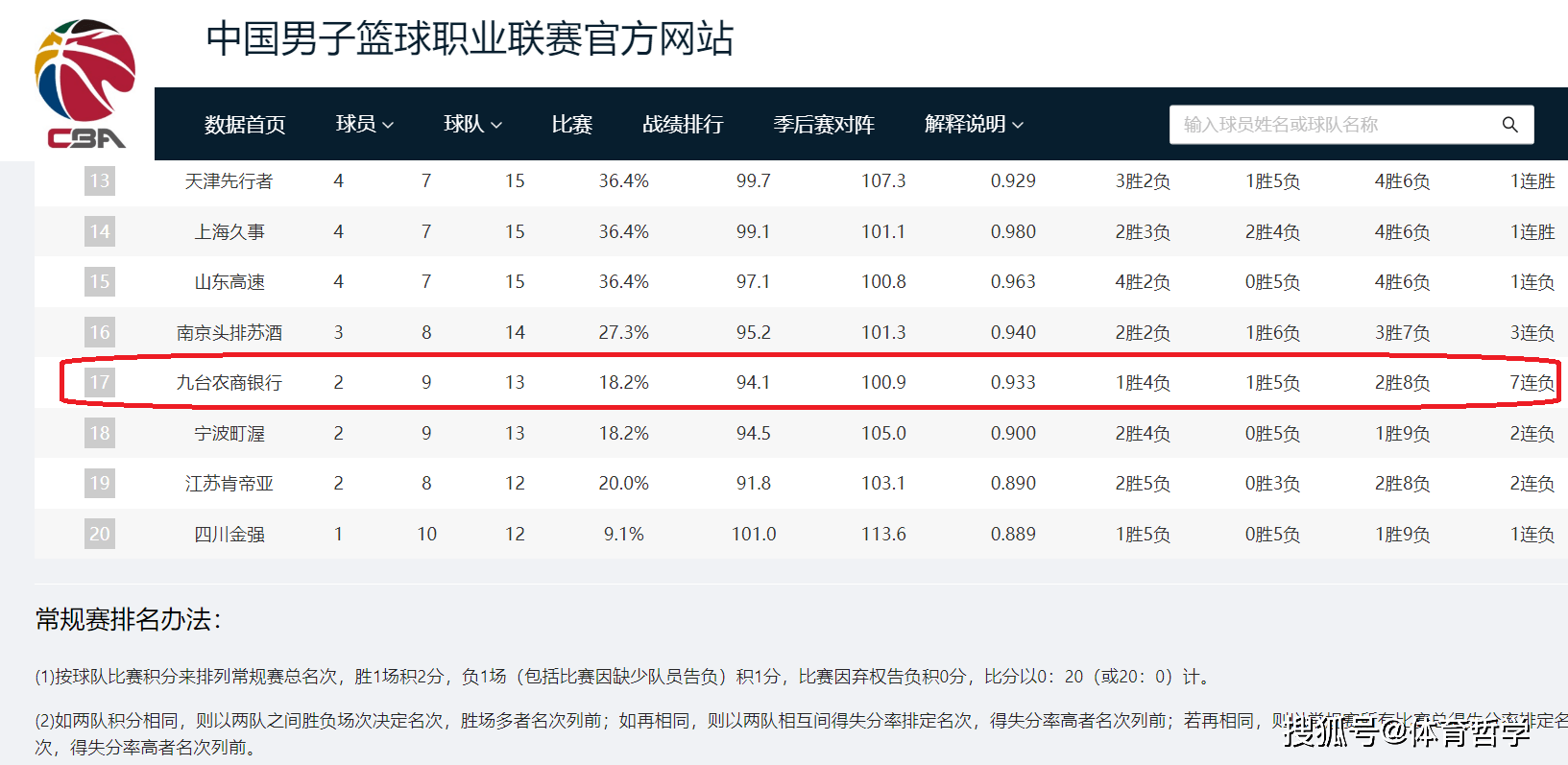Screen dimensions: 1568x765
Task: Click the 101.0 points scored value
Action: point(754,535)
